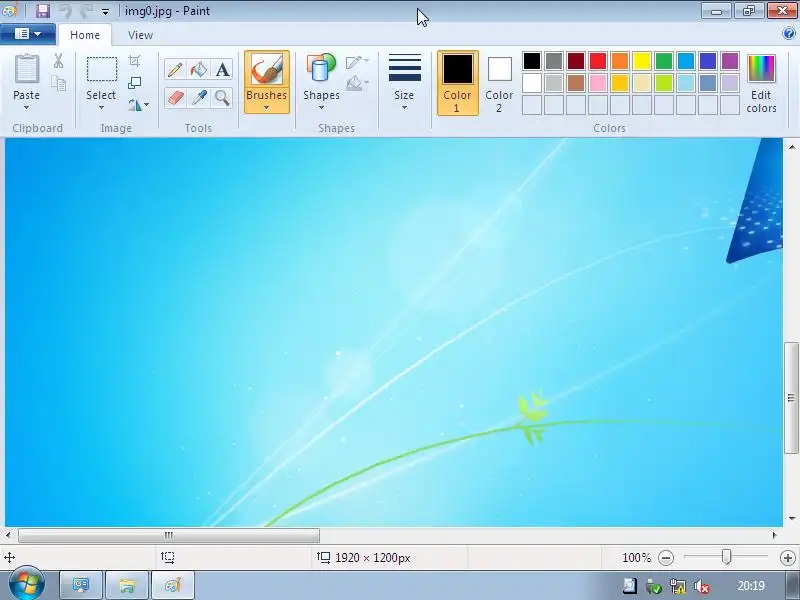This screenshot has height=600, width=800.
Task: Select the Fill with color bucket tool
Action: tap(198, 69)
